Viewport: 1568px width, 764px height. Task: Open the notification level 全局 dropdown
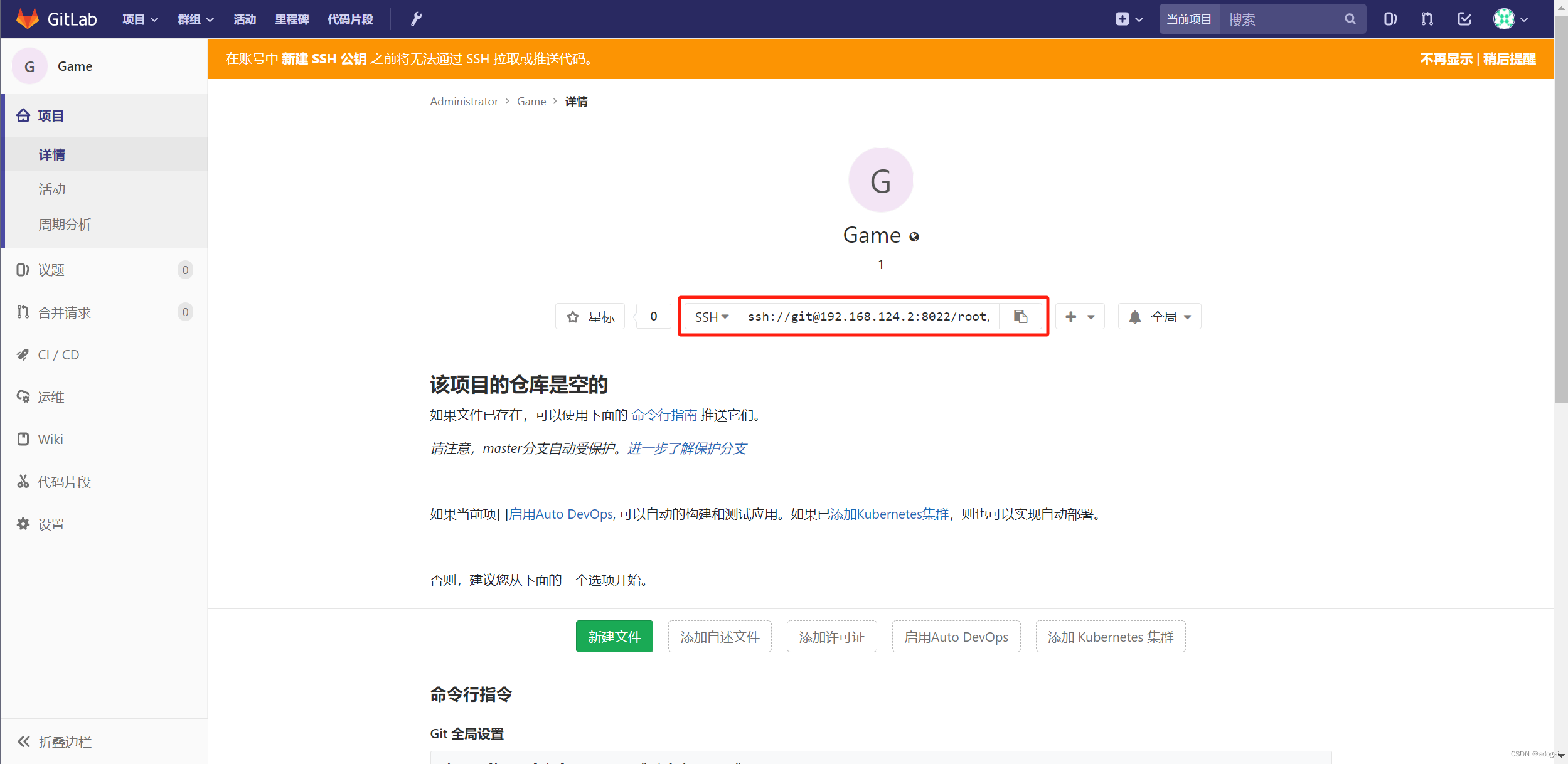tap(1160, 317)
